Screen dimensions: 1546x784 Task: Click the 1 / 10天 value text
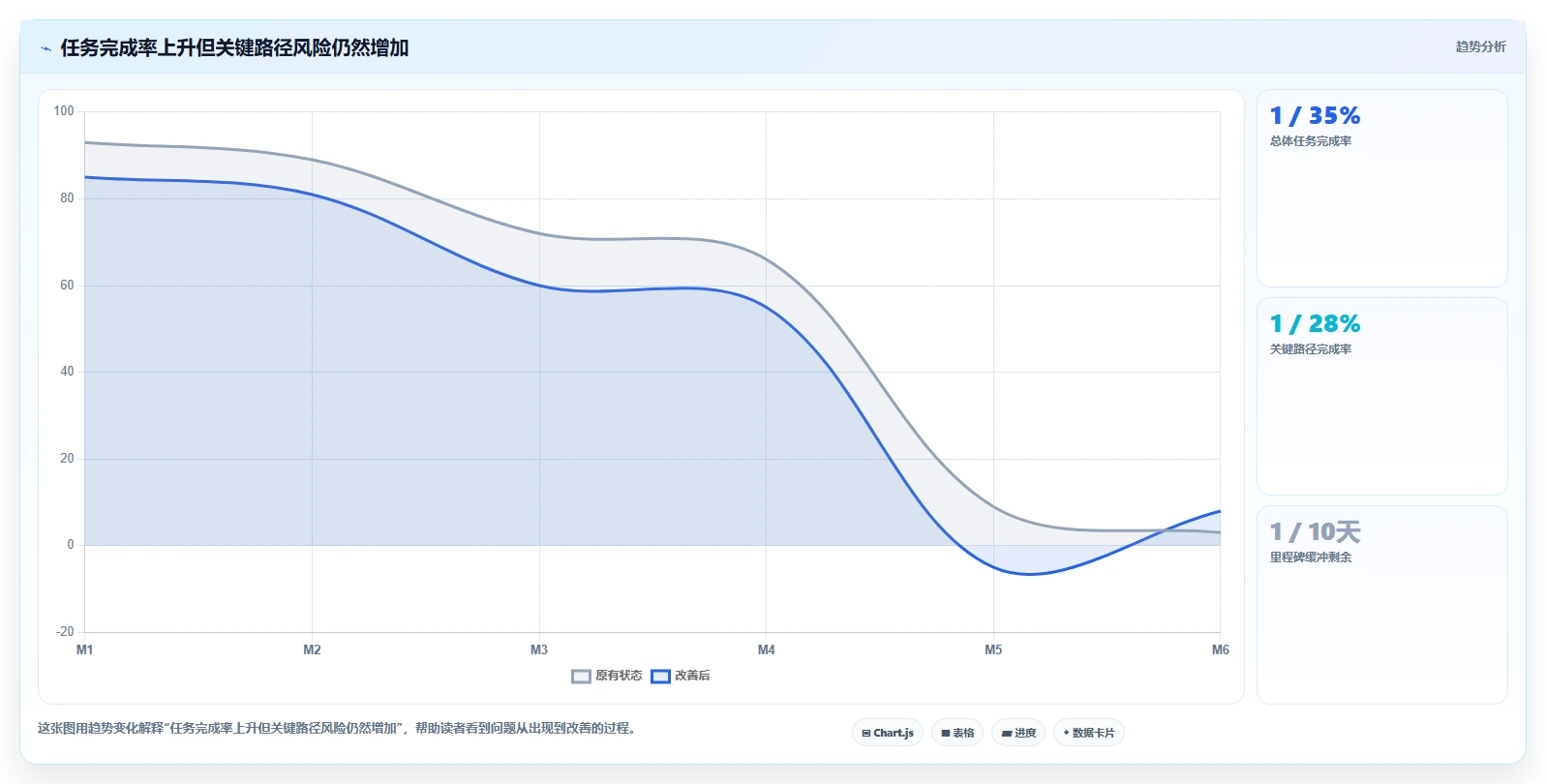[1315, 532]
